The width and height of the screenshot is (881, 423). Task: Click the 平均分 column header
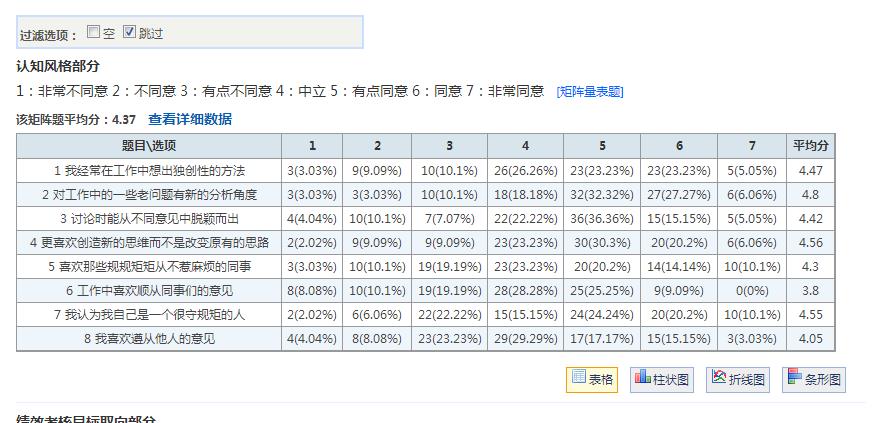pyautogui.click(x=810, y=146)
